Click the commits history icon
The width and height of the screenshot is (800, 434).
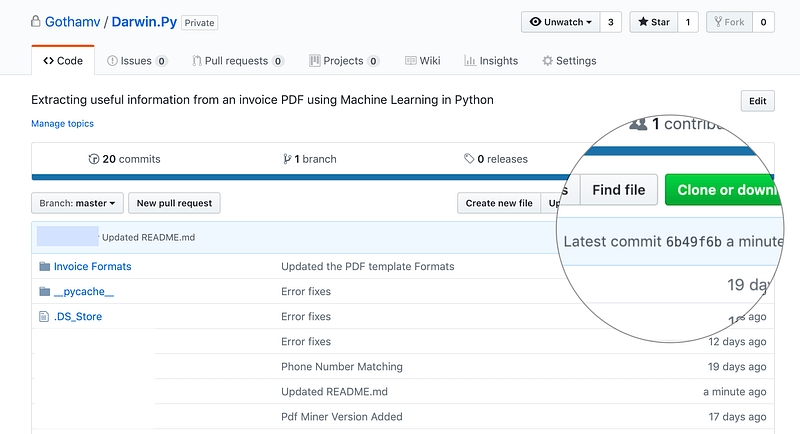tap(94, 159)
